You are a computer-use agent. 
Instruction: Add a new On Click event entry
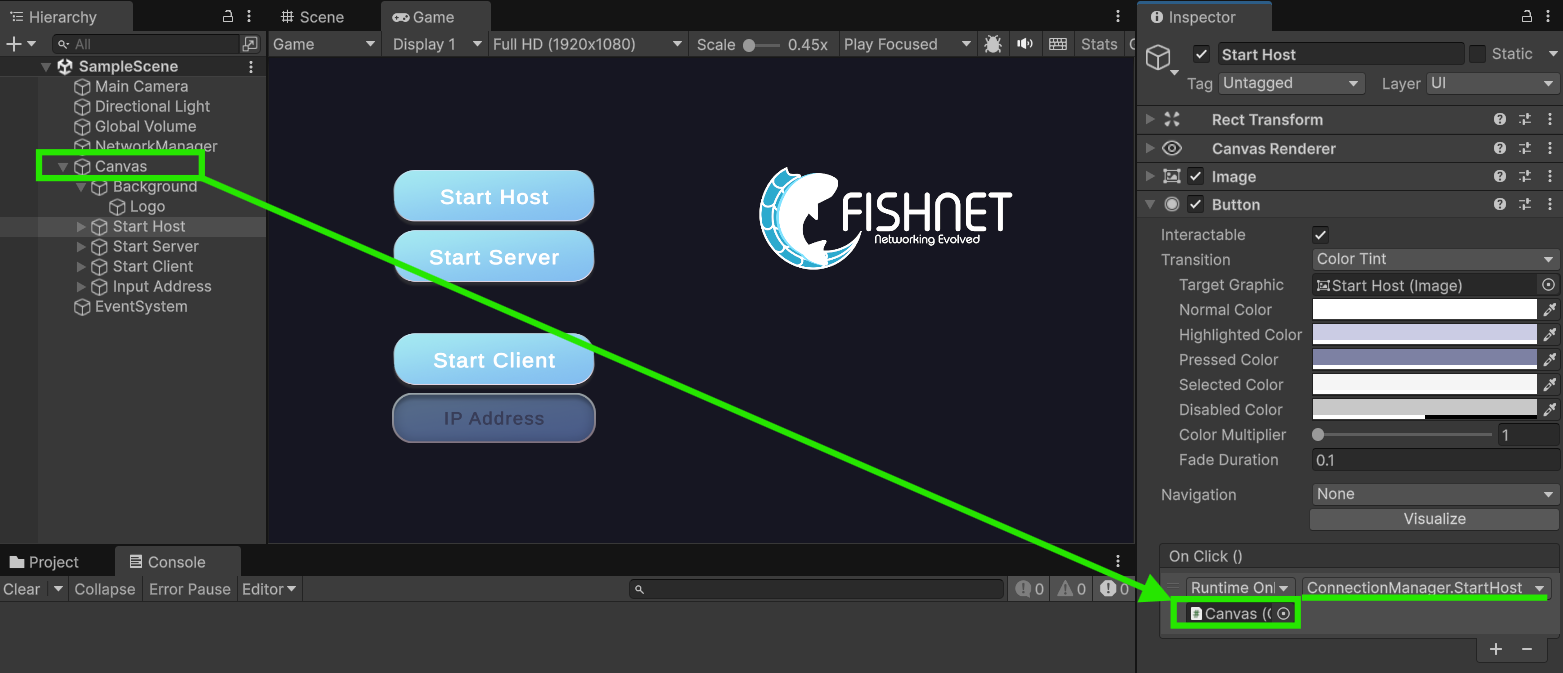tap(1495, 649)
